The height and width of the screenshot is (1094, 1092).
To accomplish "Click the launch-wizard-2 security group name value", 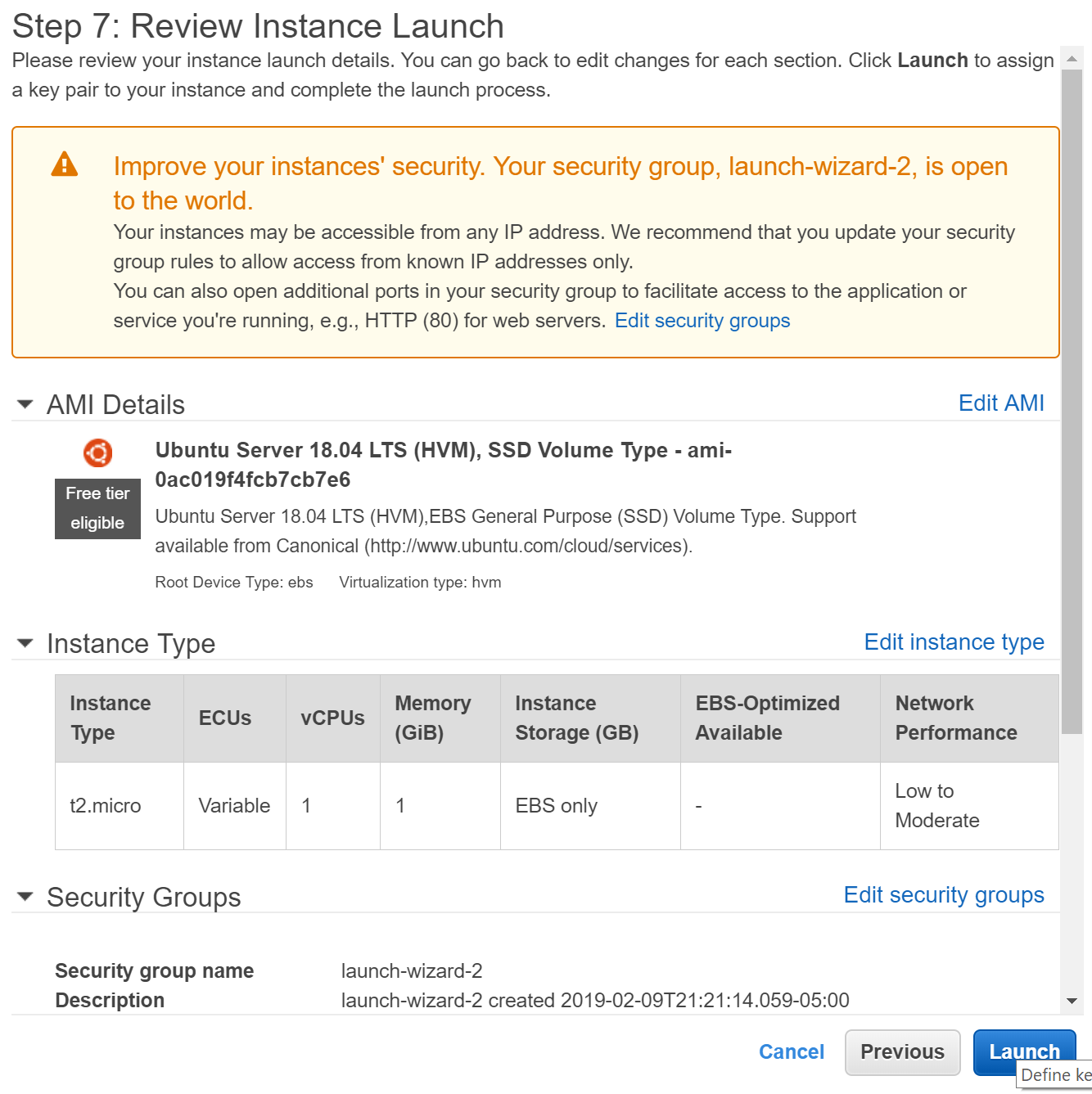I will 412,971.
